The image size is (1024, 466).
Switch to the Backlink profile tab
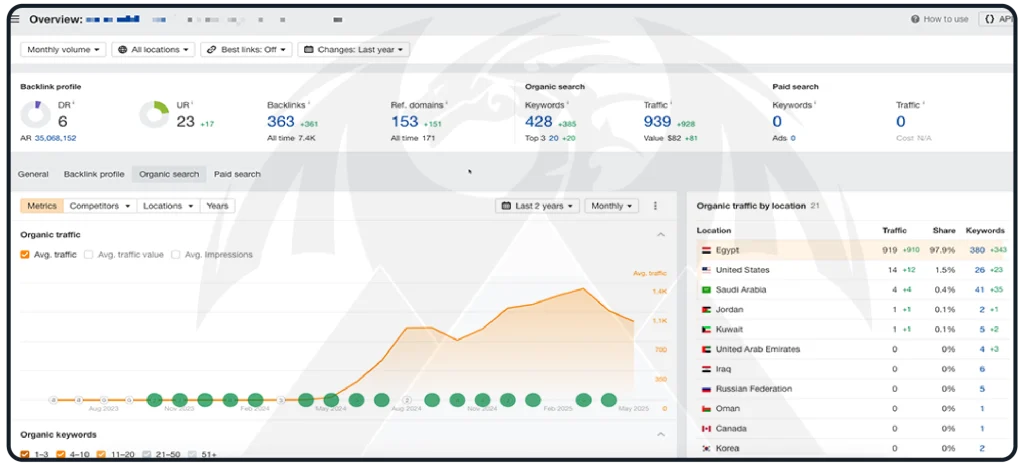(94, 174)
